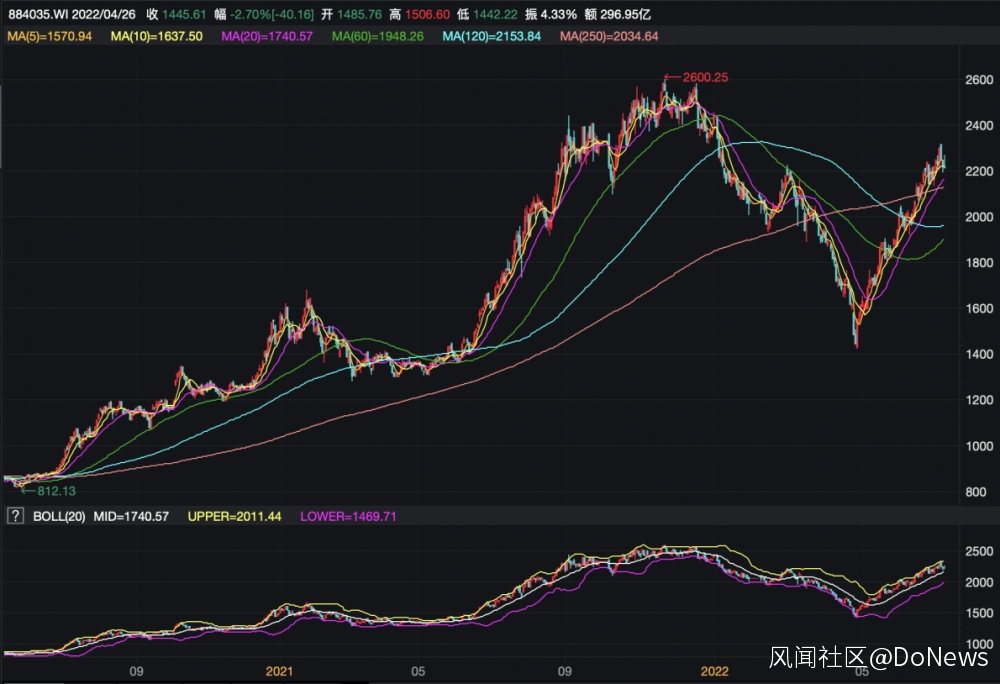Click the turnover value 296.95亿
The height and width of the screenshot is (684, 1000).
click(x=625, y=14)
